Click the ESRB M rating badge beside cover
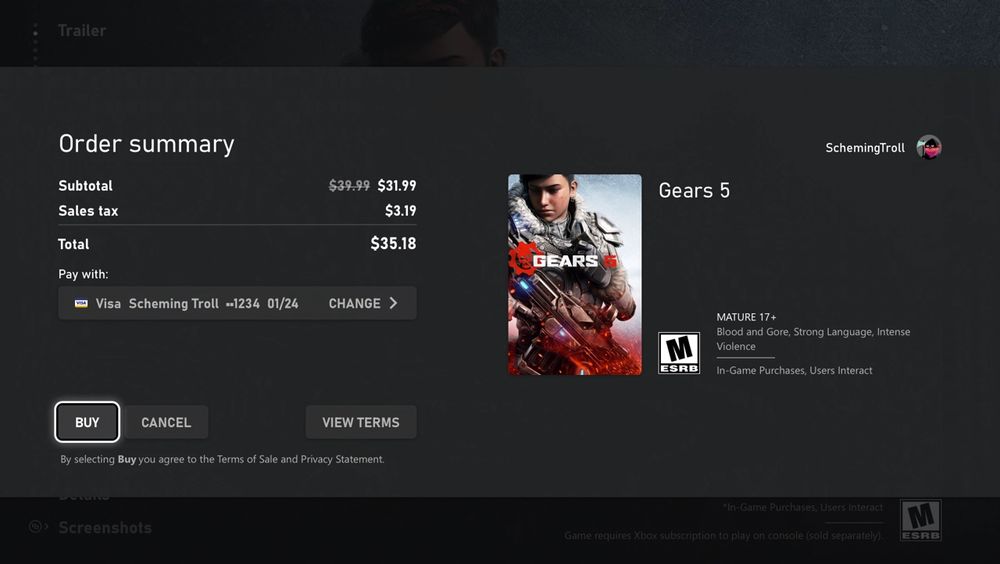Viewport: 1000px width, 564px height. click(x=679, y=353)
